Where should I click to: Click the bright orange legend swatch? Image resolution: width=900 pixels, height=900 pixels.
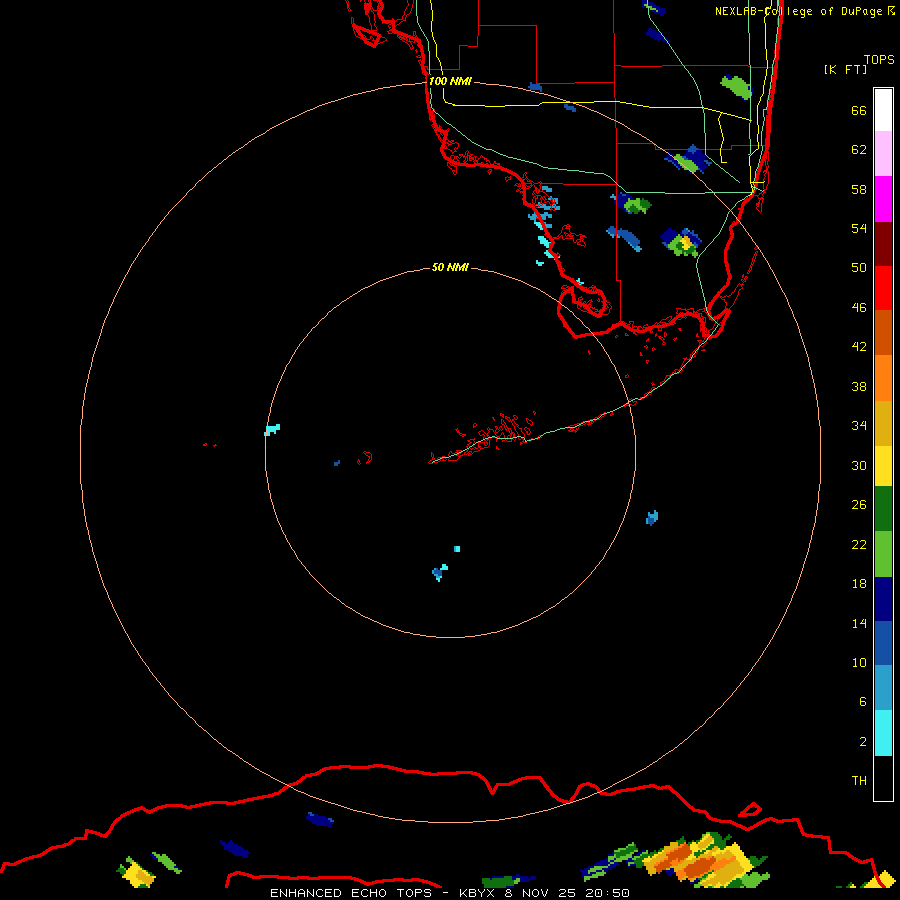(883, 378)
